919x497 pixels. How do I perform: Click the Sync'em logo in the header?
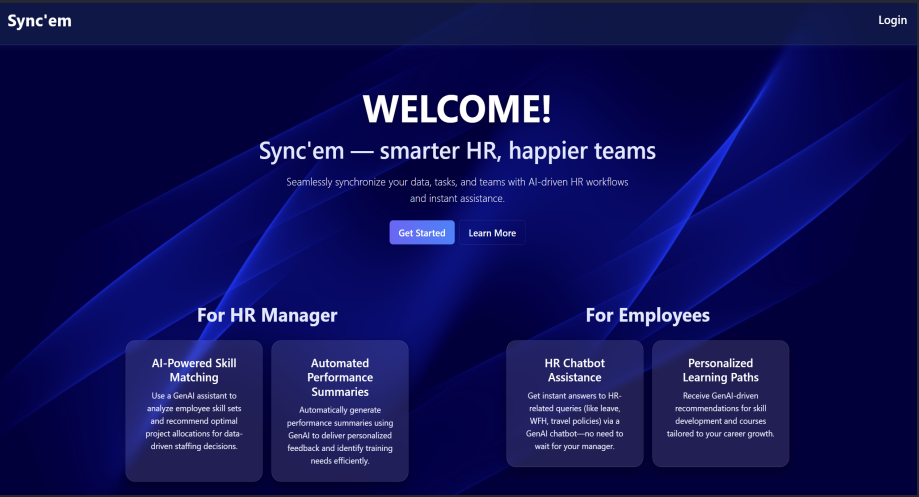click(x=39, y=21)
